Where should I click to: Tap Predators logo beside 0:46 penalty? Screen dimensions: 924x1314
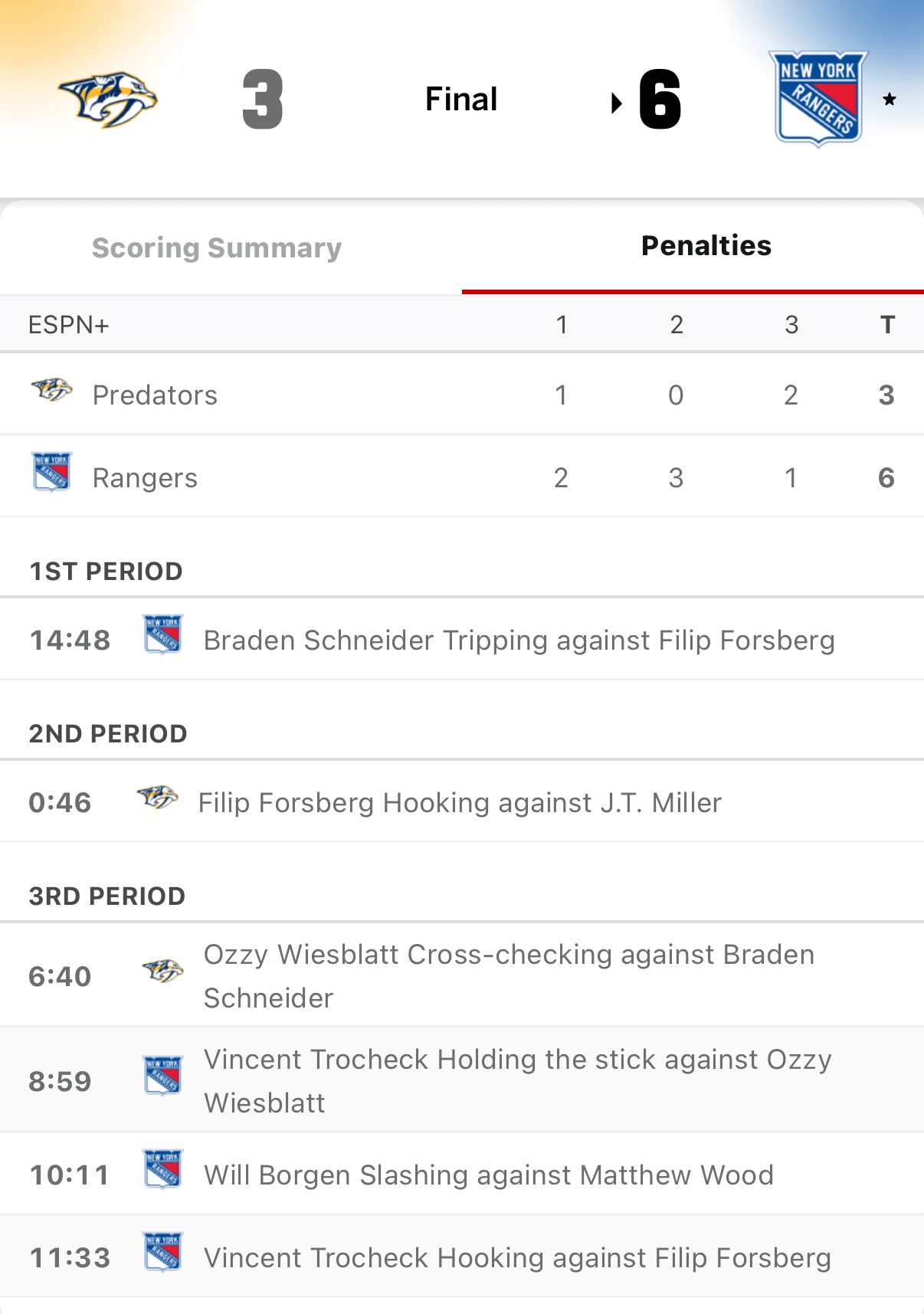click(x=157, y=798)
